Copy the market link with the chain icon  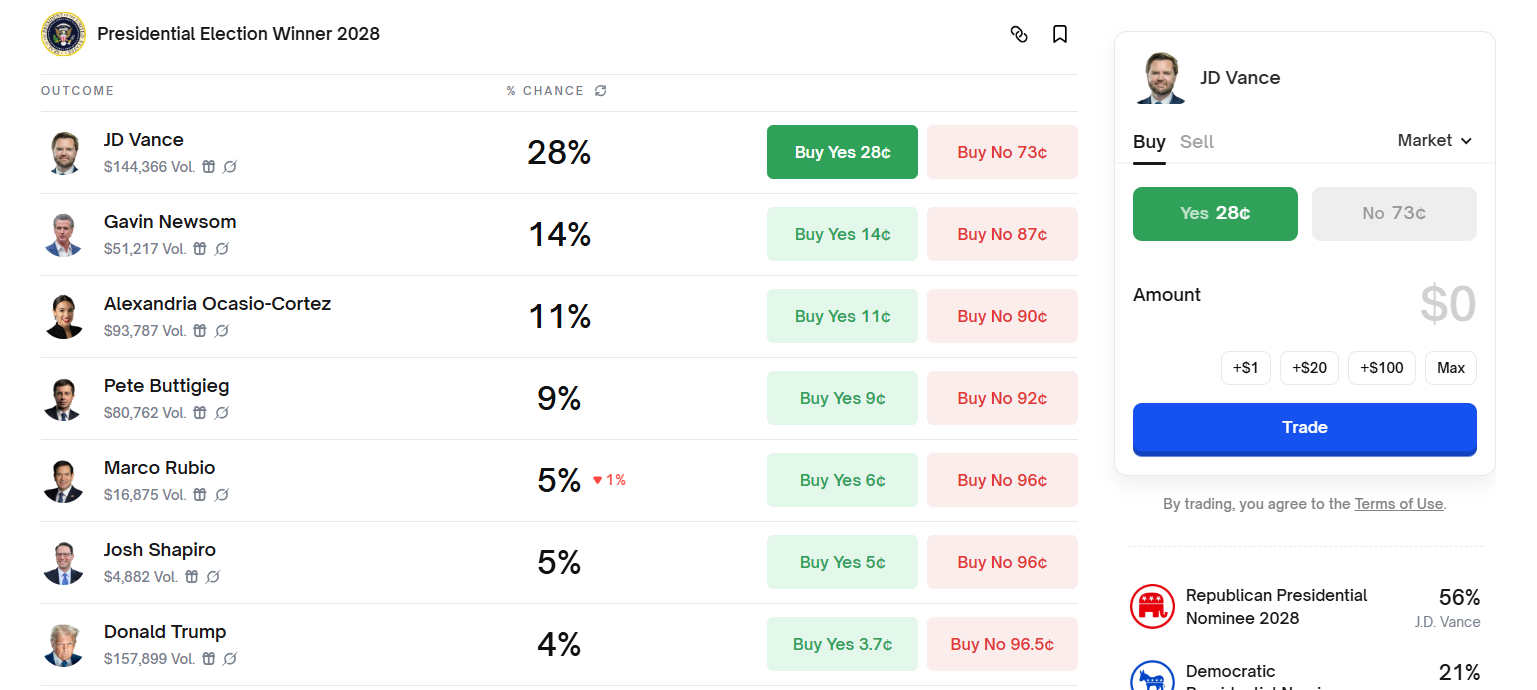click(x=1019, y=34)
